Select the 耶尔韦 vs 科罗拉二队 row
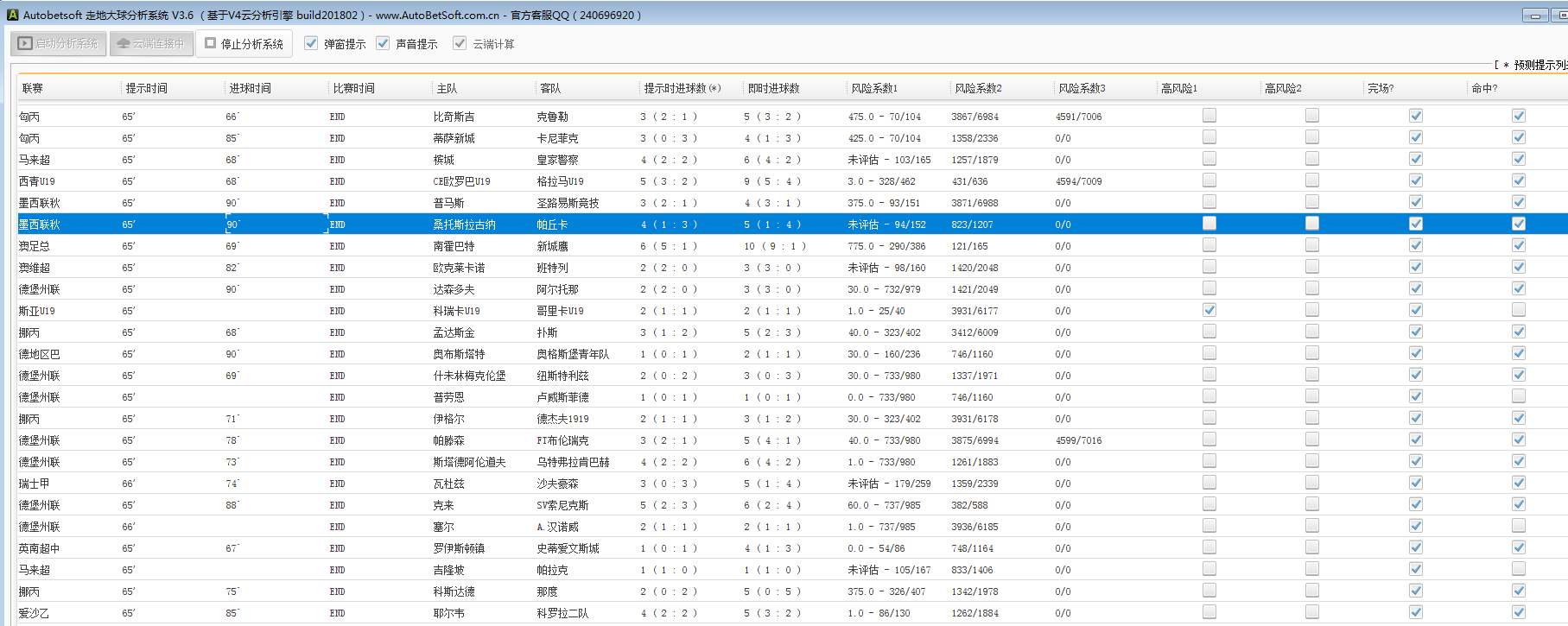 point(448,613)
